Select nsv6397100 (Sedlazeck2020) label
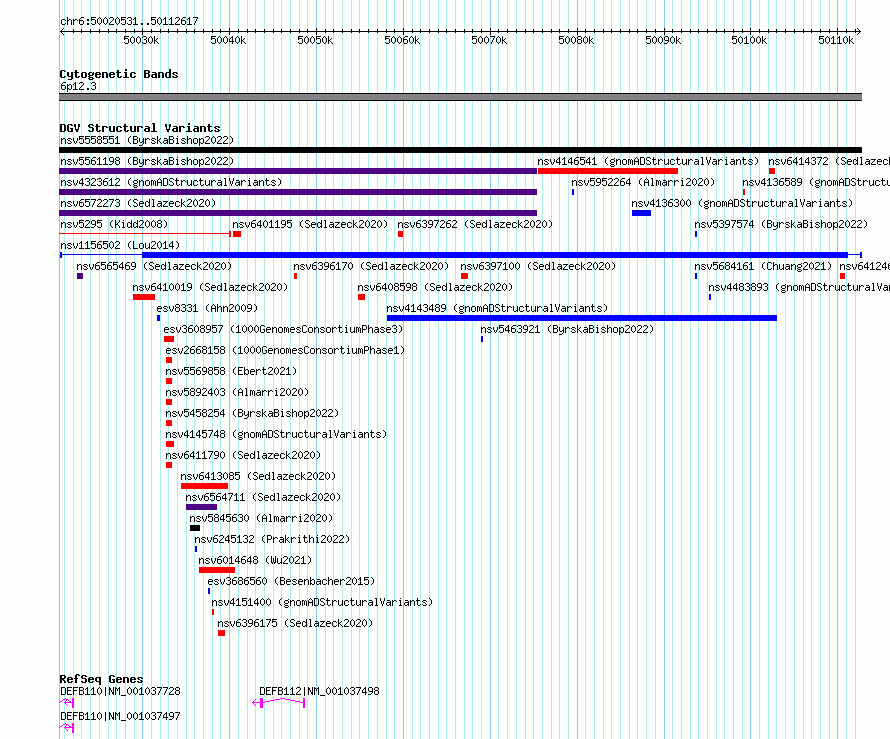890x739 pixels. tap(538, 266)
